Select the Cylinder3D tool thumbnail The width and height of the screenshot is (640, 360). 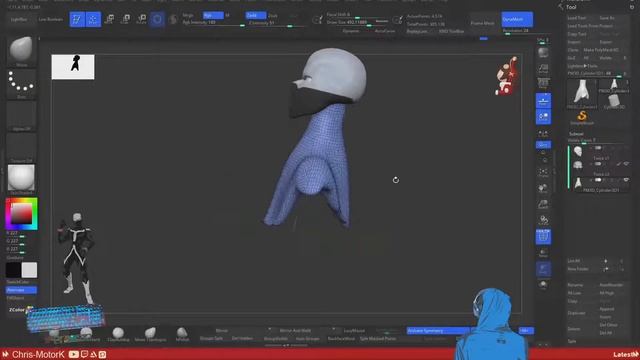[614, 101]
